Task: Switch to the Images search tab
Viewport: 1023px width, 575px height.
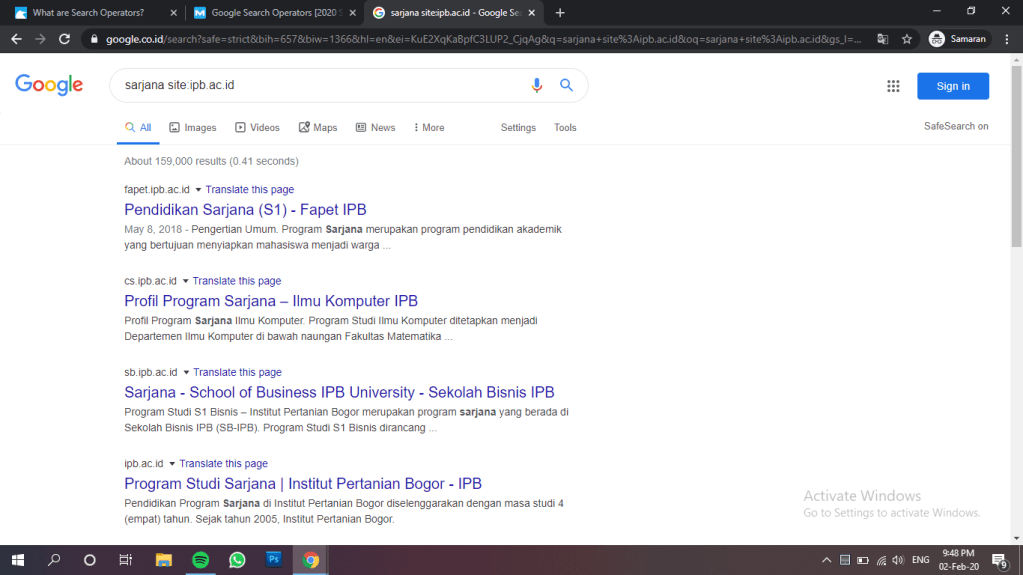Action: 193,128
